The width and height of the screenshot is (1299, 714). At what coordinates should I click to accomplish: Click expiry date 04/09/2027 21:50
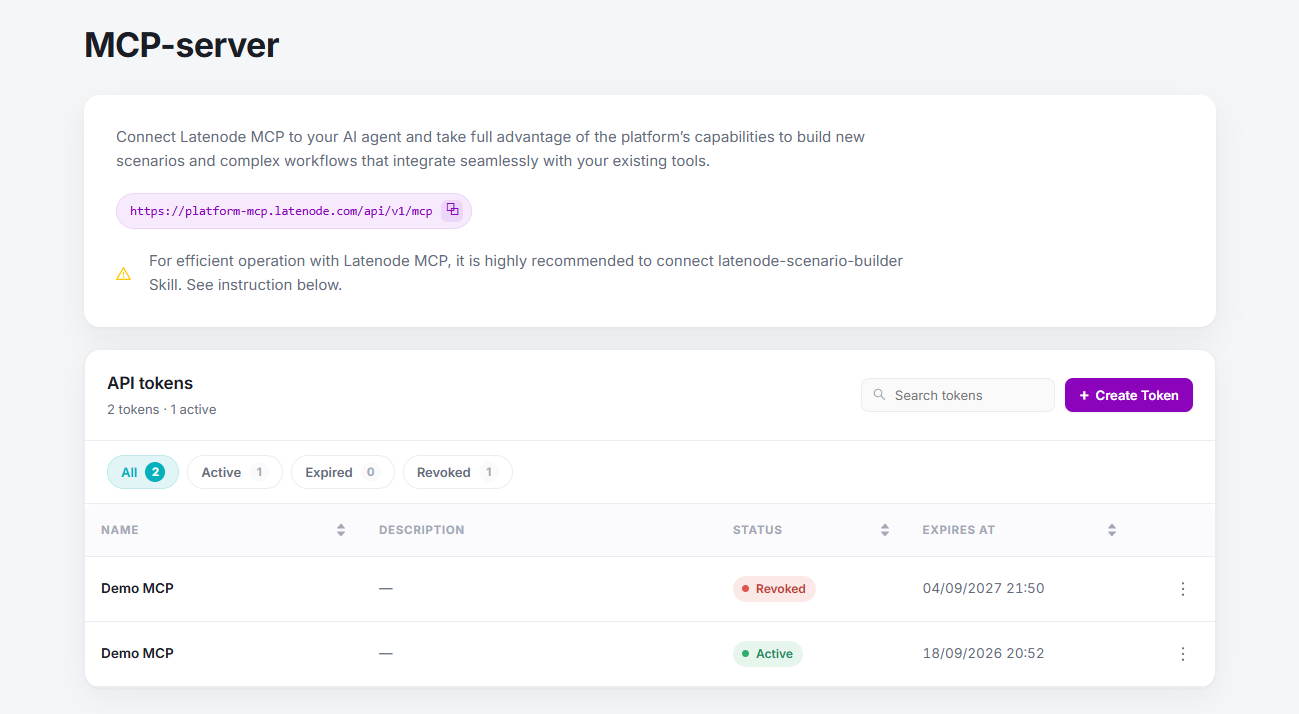[x=983, y=588]
